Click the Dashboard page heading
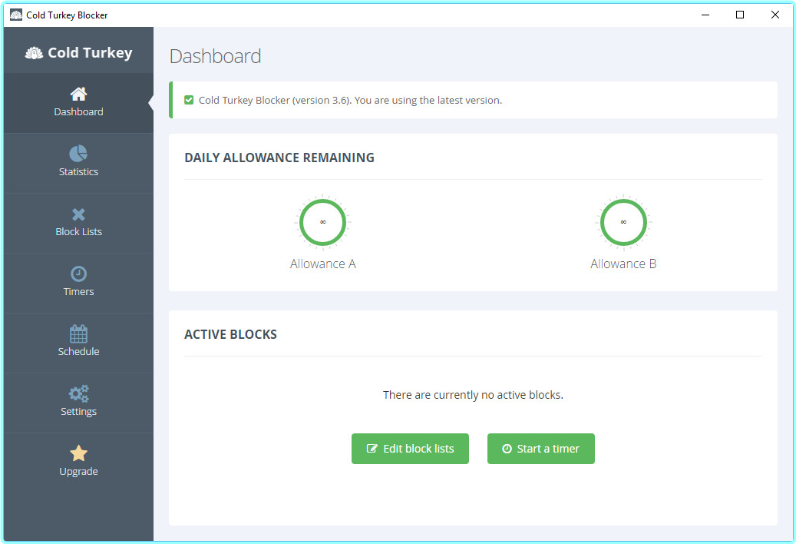Image resolution: width=796 pixels, height=544 pixels. click(x=215, y=56)
